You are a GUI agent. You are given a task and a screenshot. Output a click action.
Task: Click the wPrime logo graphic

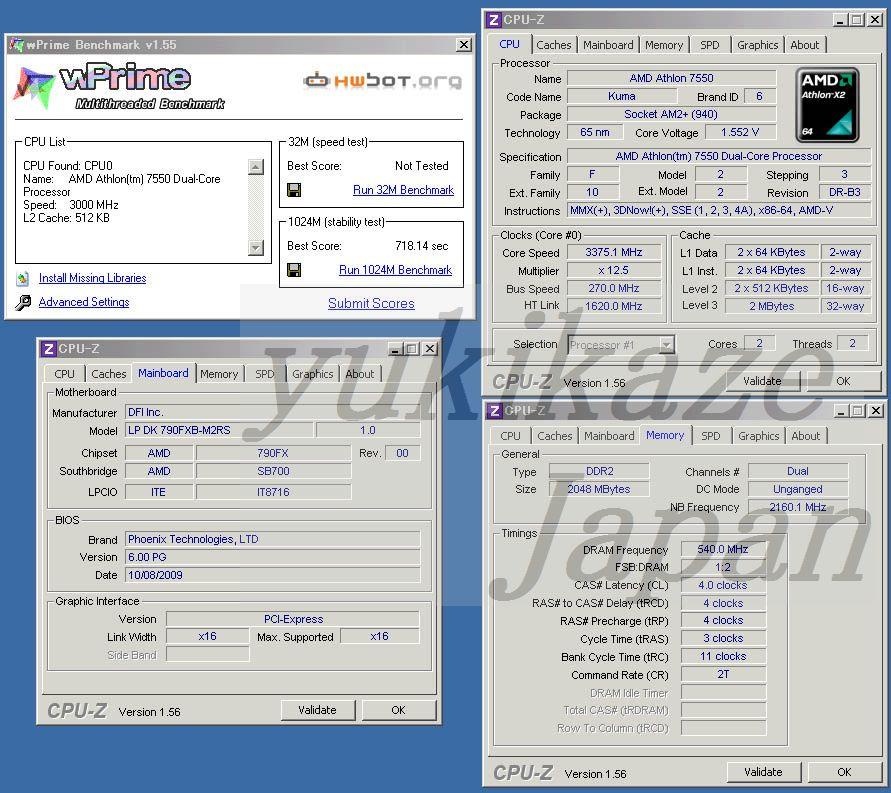tap(119, 86)
